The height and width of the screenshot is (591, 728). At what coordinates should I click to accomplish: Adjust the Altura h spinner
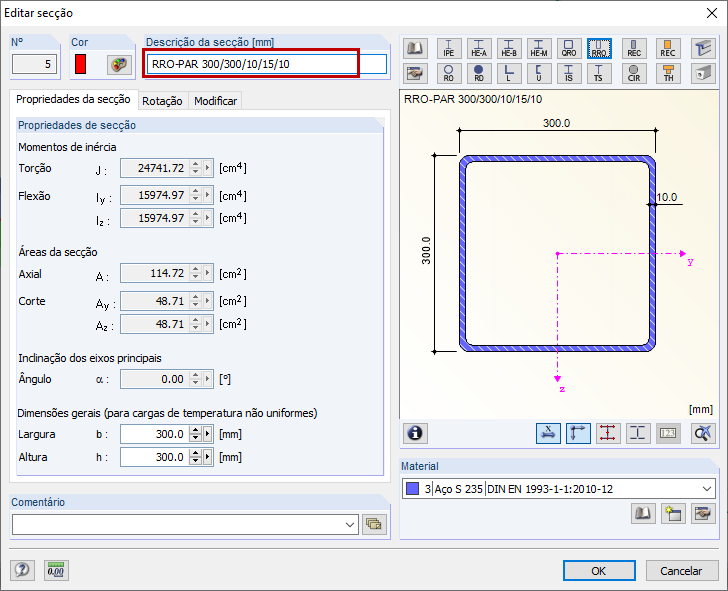[x=195, y=457]
